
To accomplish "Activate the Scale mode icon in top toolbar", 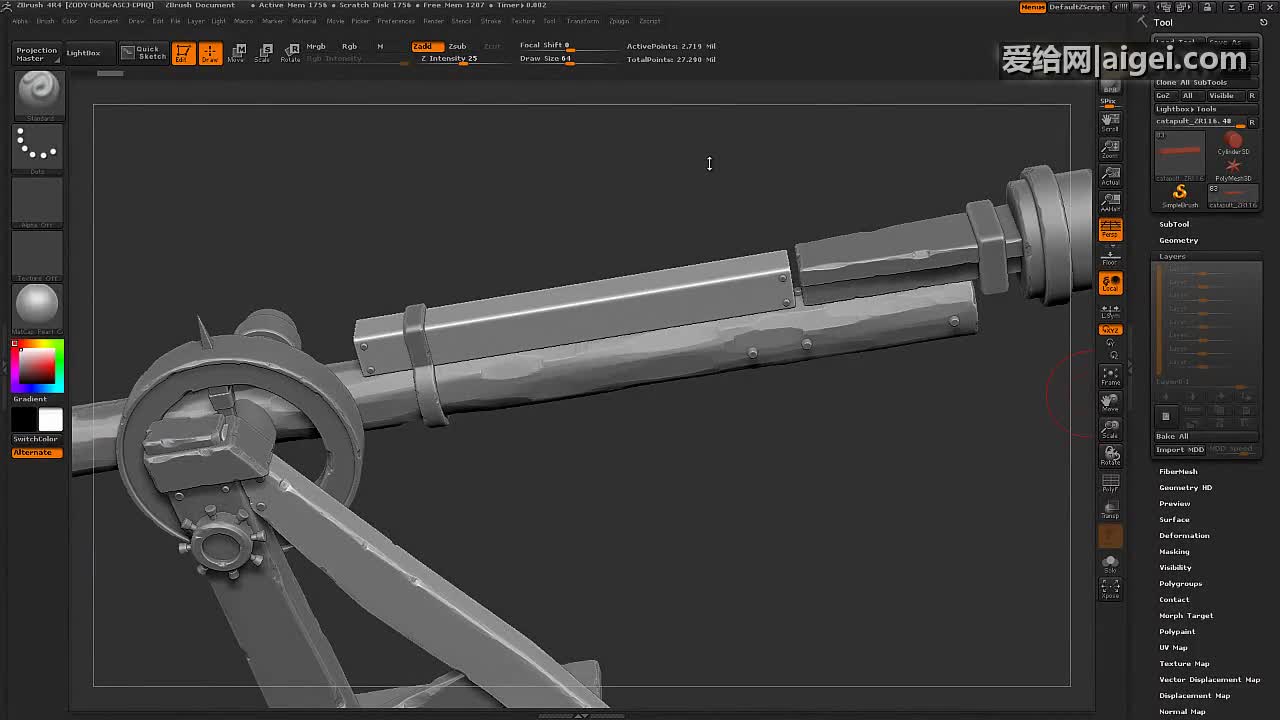I will 263,53.
